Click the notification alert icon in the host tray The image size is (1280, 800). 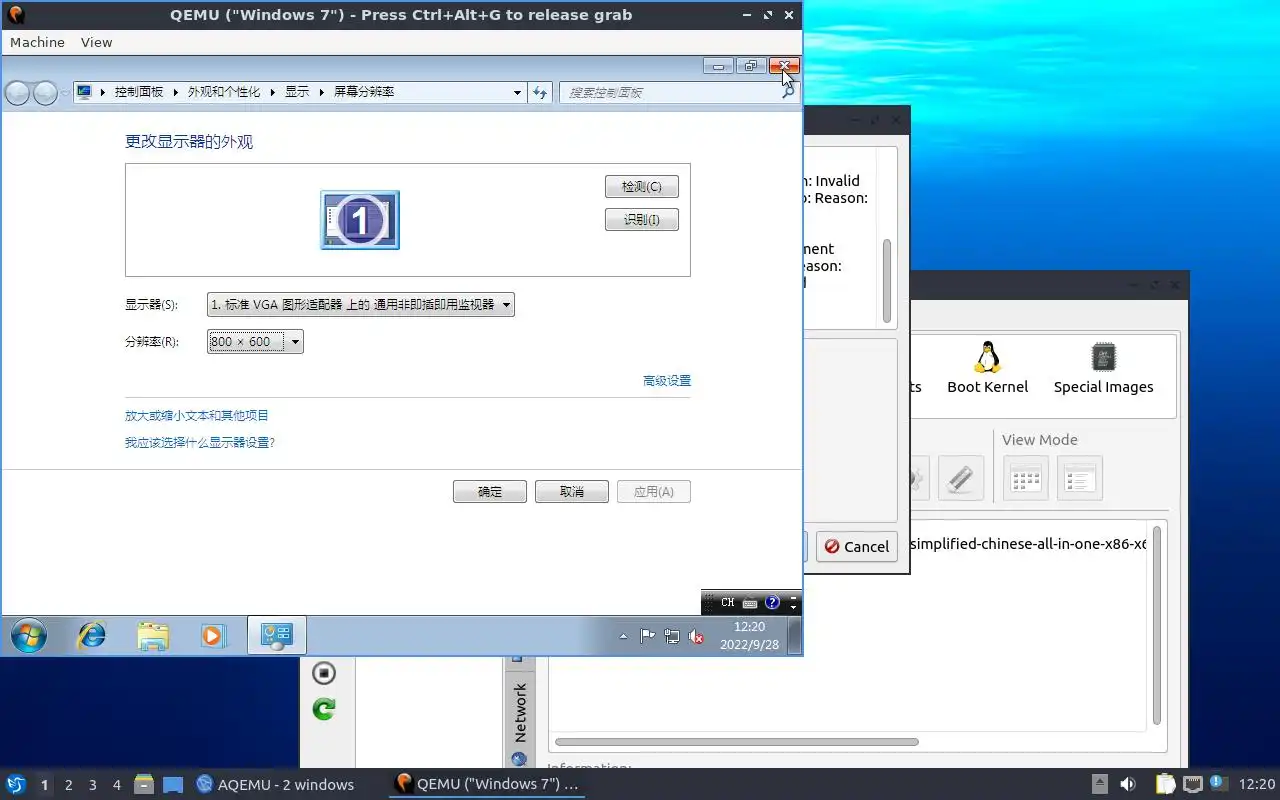(x=1218, y=783)
